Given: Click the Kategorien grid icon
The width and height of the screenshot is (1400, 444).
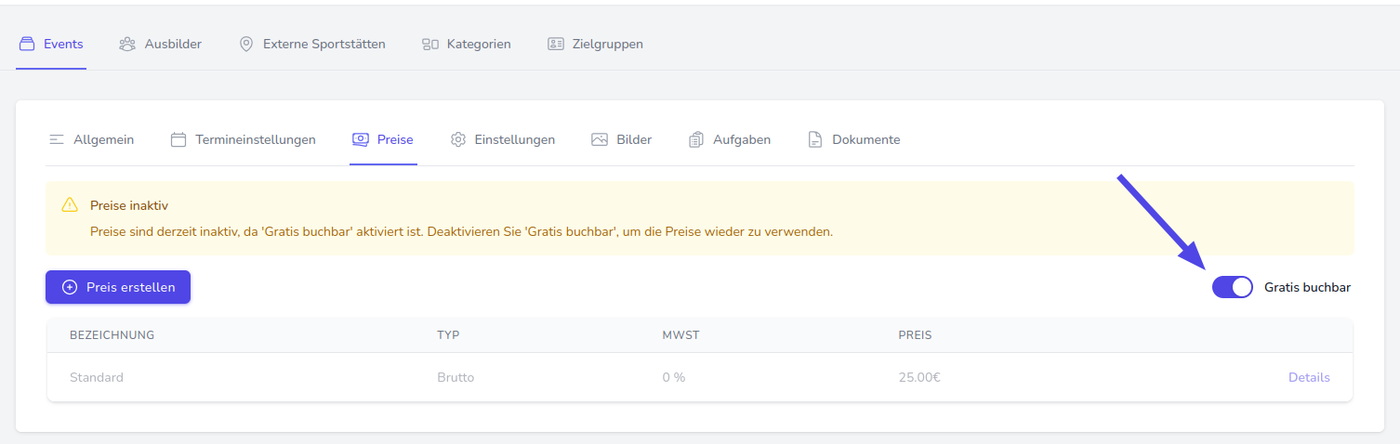Looking at the screenshot, I should pos(431,44).
